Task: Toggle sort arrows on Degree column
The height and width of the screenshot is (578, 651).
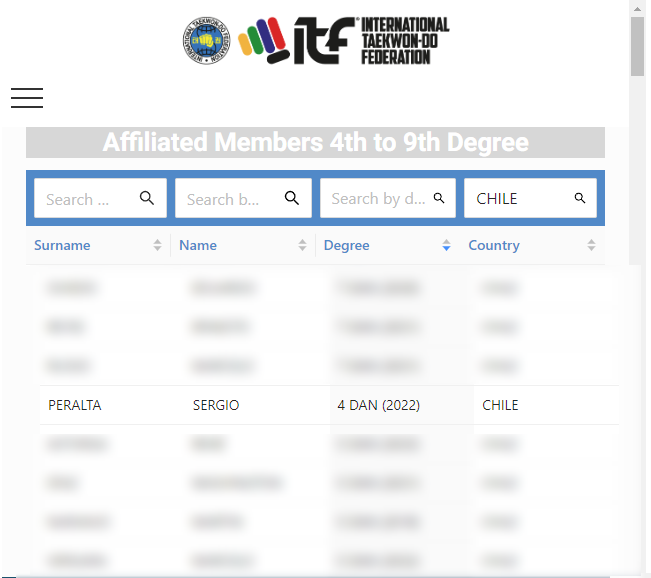Action: (446, 245)
